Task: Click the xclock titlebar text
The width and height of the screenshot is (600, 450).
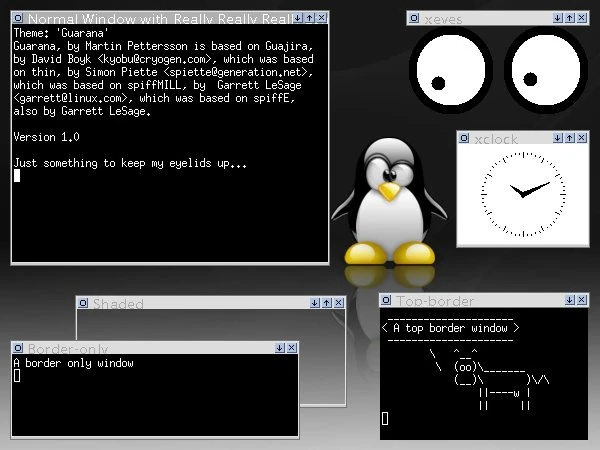Action: coord(496,139)
